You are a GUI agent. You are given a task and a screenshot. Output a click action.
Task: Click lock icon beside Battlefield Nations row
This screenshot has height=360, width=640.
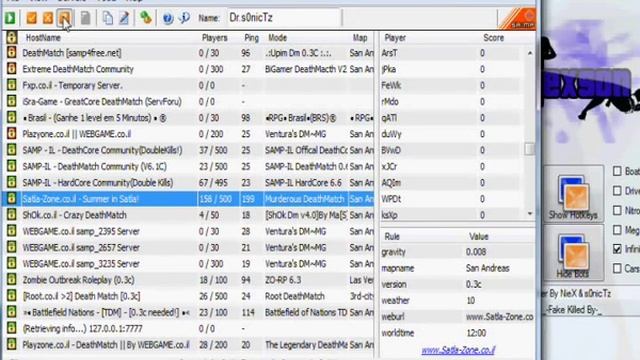point(11,312)
